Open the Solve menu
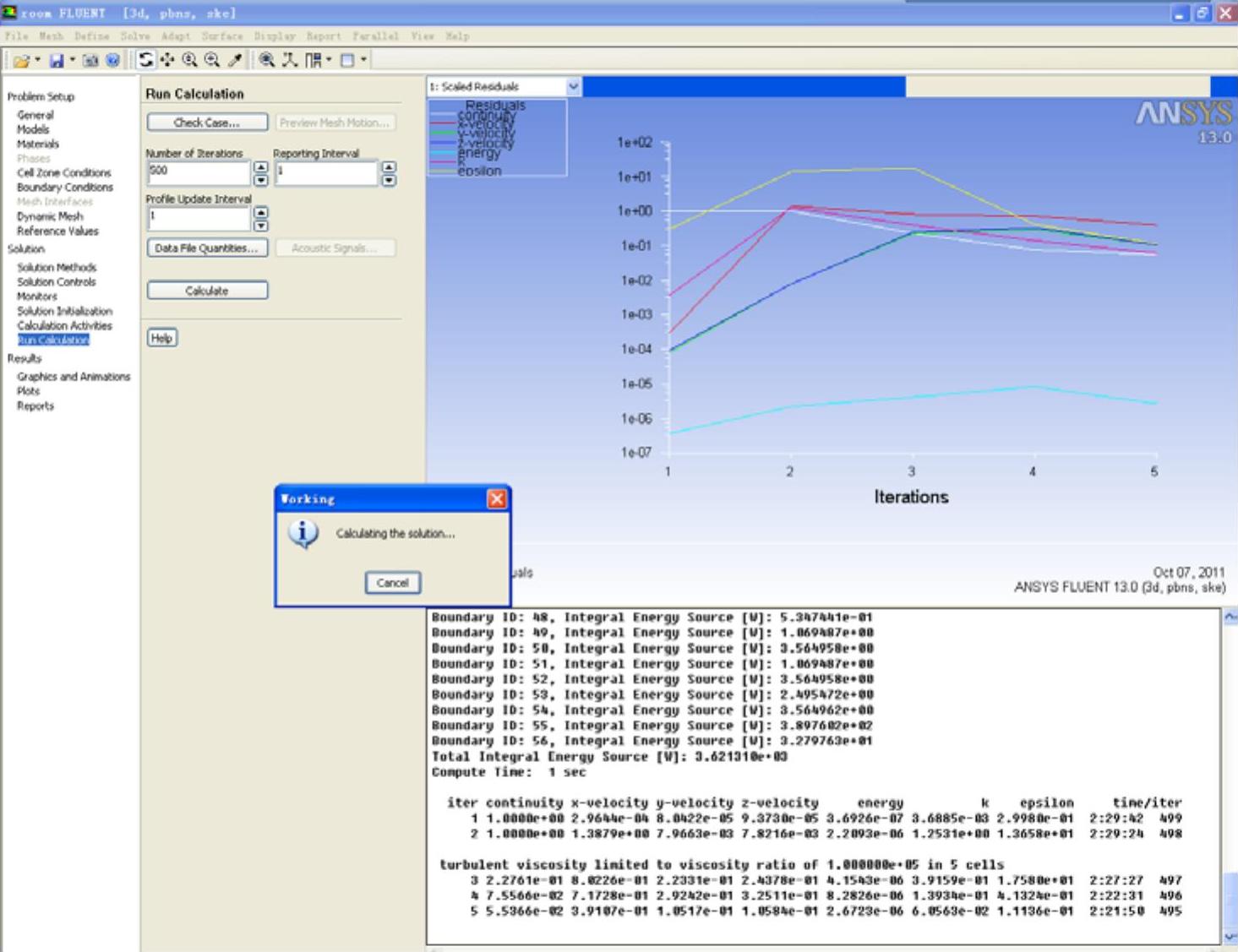1238x952 pixels. 134,36
